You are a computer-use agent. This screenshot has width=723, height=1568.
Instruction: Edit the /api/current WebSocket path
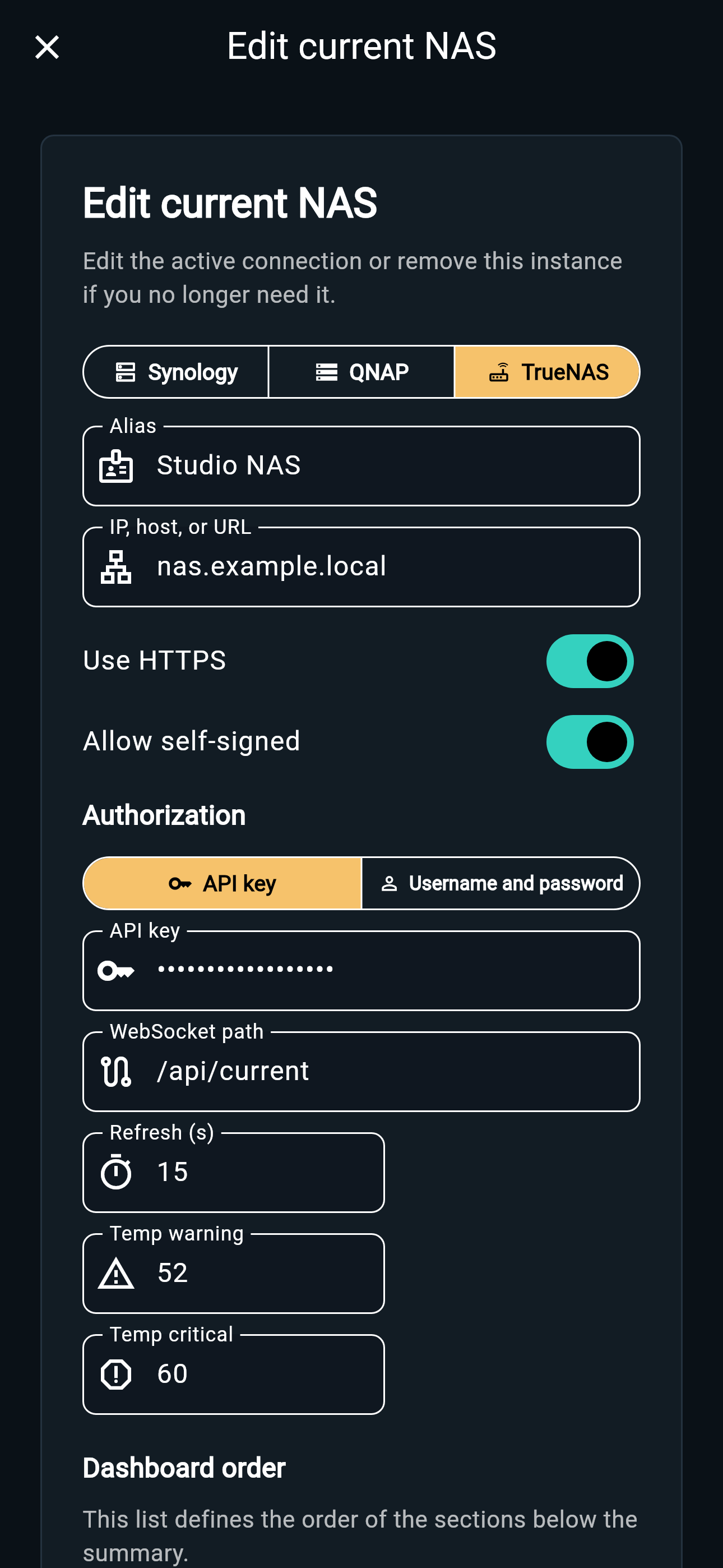[x=361, y=1071]
